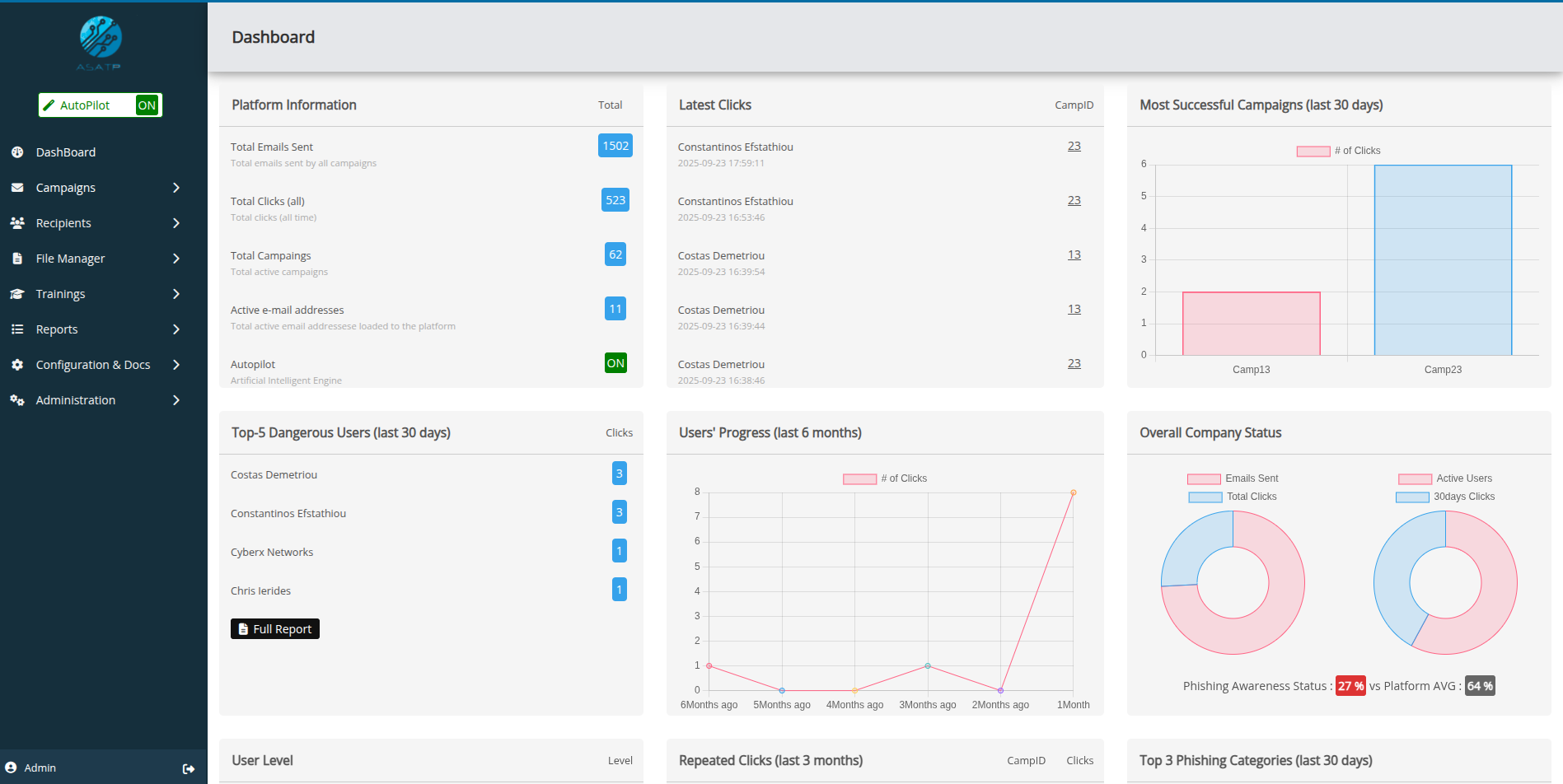Image resolution: width=1563 pixels, height=784 pixels.
Task: Open the Reports menu item
Action: (57, 329)
